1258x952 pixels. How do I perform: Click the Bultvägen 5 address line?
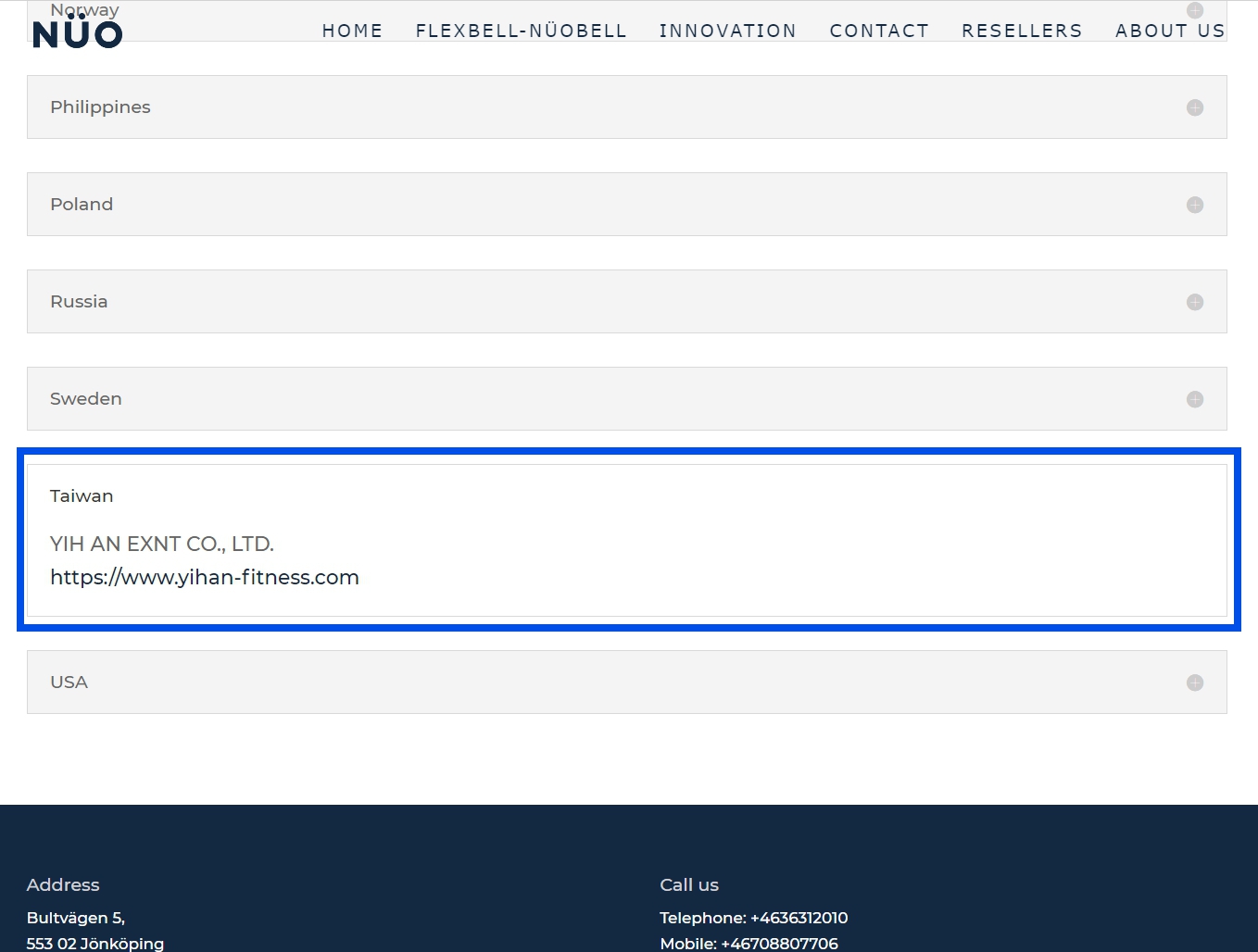tap(76, 918)
